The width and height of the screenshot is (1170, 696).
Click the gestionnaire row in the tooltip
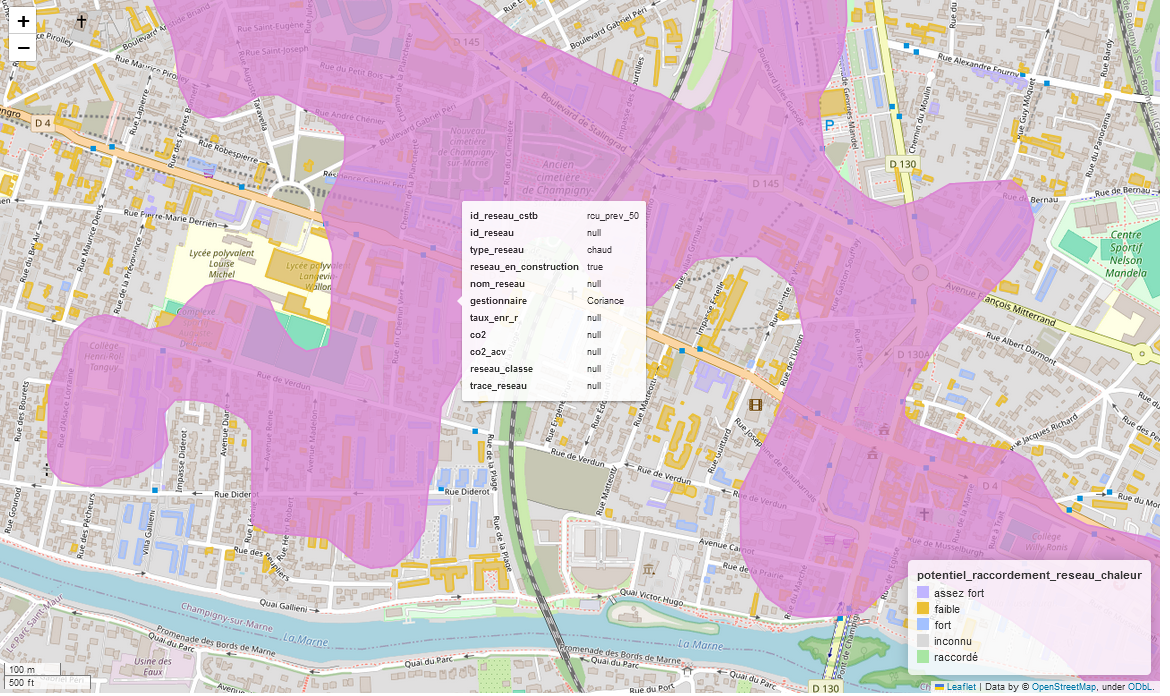click(x=553, y=301)
